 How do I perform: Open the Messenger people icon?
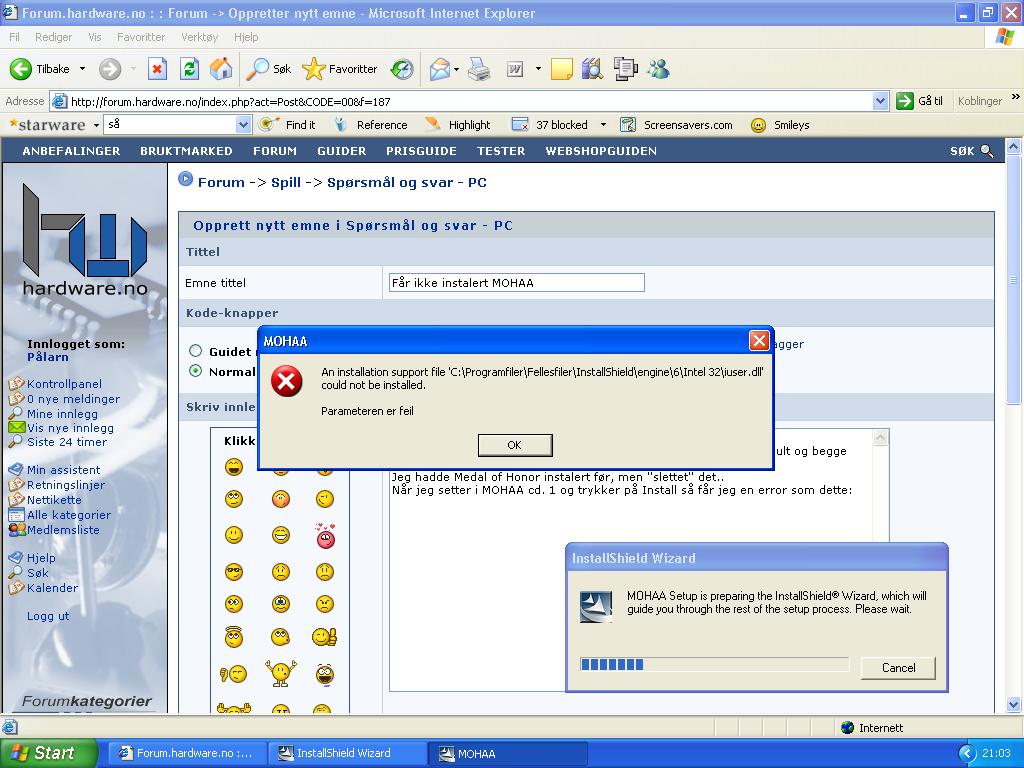click(x=658, y=69)
